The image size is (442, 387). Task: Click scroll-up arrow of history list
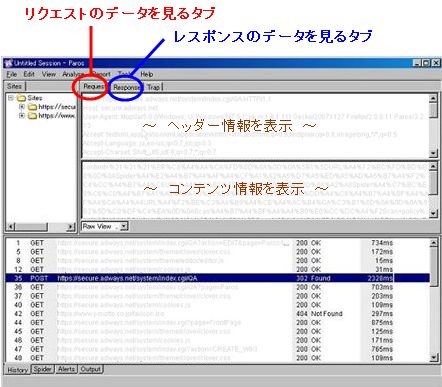pyautogui.click(x=433, y=243)
